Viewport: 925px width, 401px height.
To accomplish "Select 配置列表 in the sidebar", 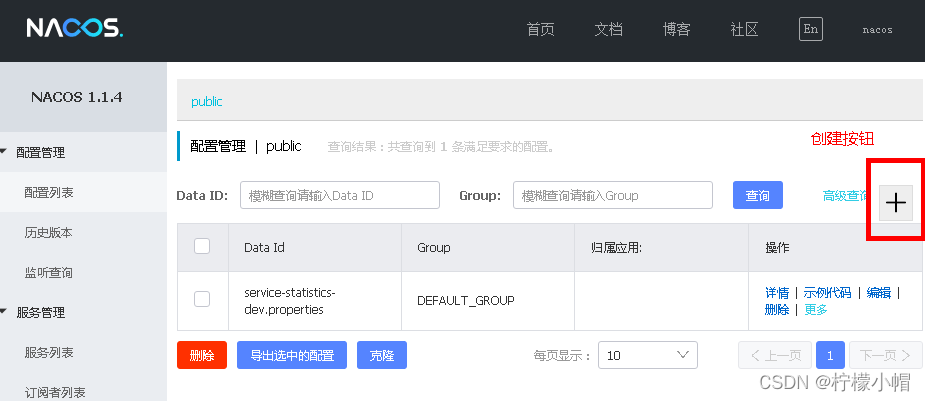I will click(x=83, y=192).
